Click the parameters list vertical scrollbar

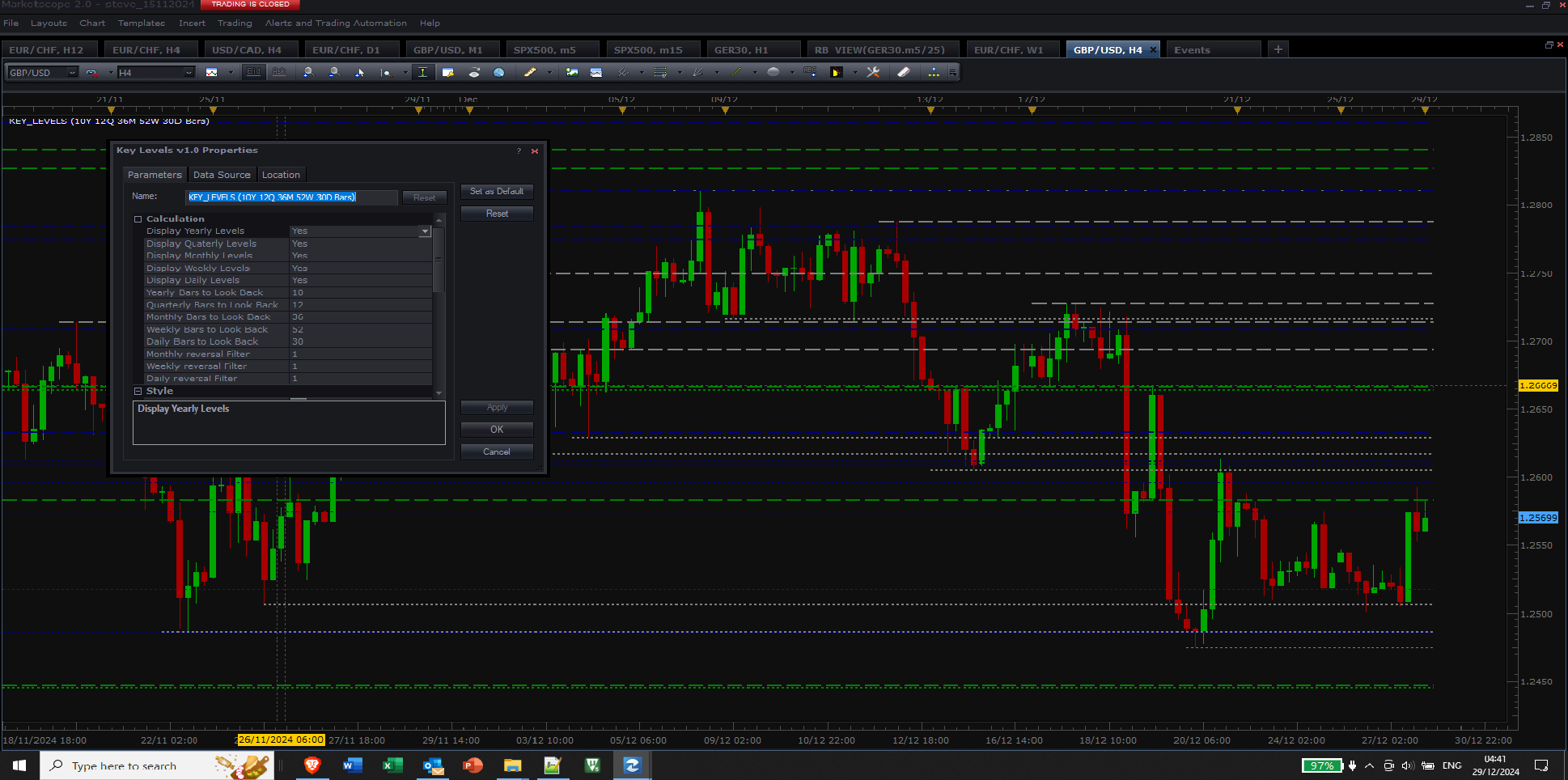point(439,260)
